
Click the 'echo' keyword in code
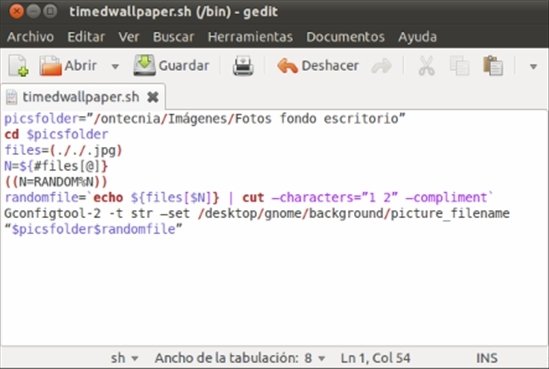[108, 198]
